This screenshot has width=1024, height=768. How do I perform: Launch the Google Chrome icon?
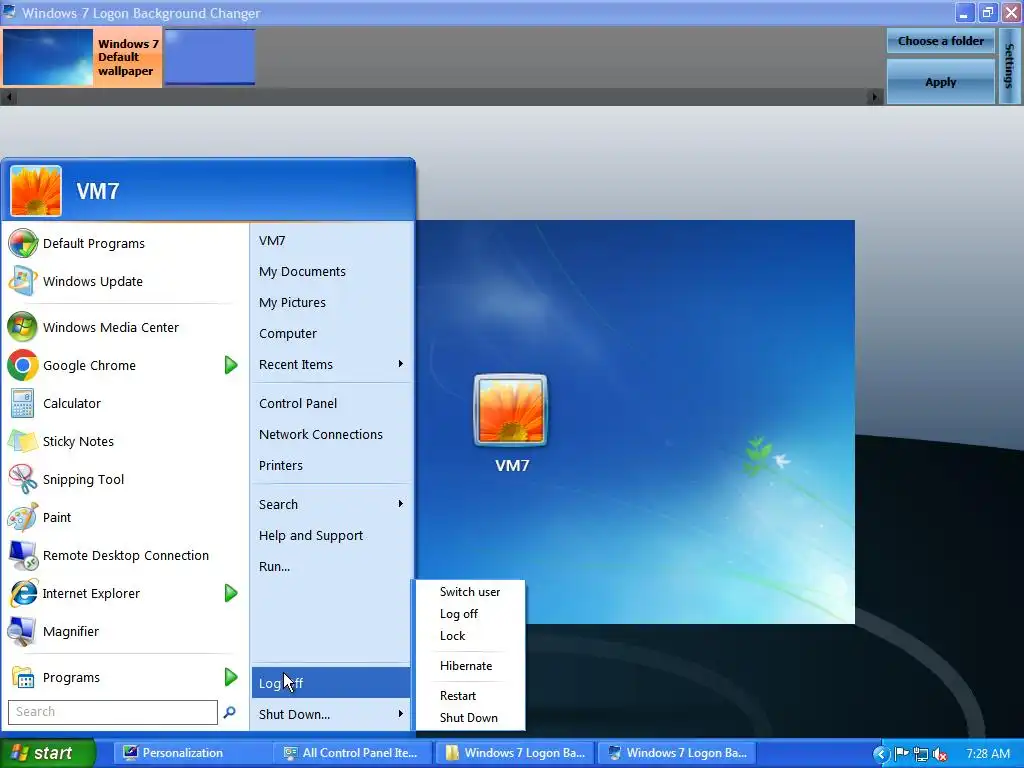coord(23,365)
